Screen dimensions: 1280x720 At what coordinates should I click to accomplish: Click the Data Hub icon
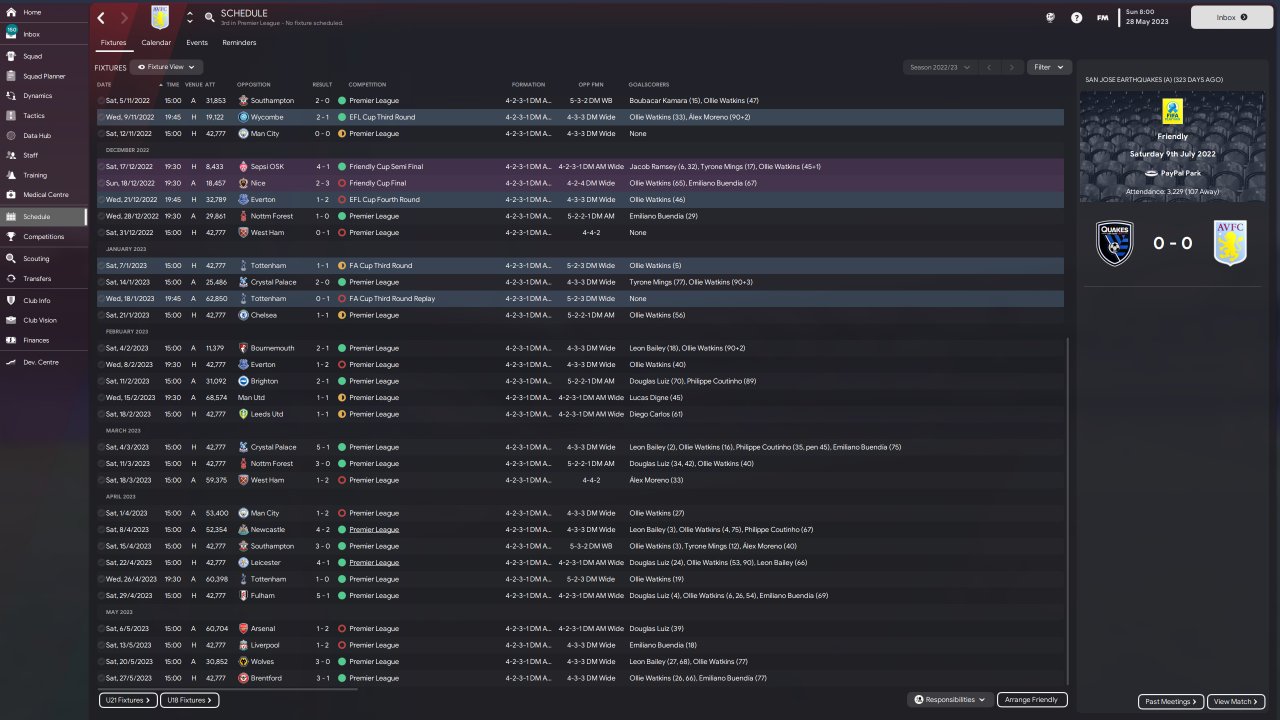pyautogui.click(x=11, y=136)
